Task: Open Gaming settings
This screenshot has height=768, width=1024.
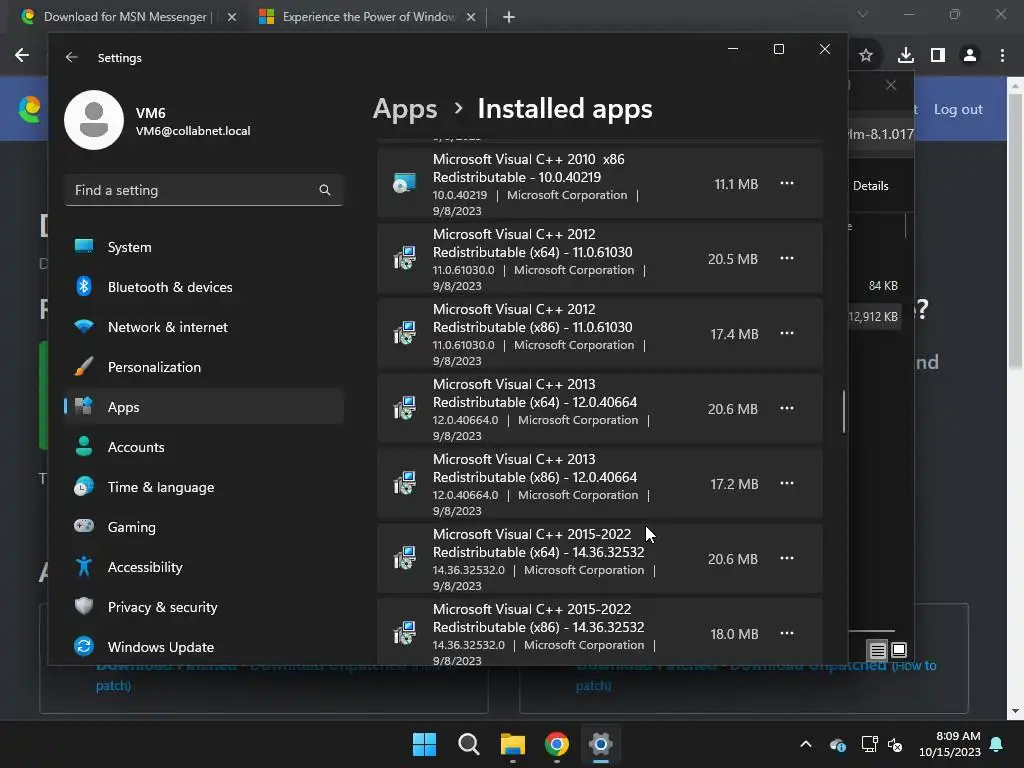Action: [x=204, y=527]
